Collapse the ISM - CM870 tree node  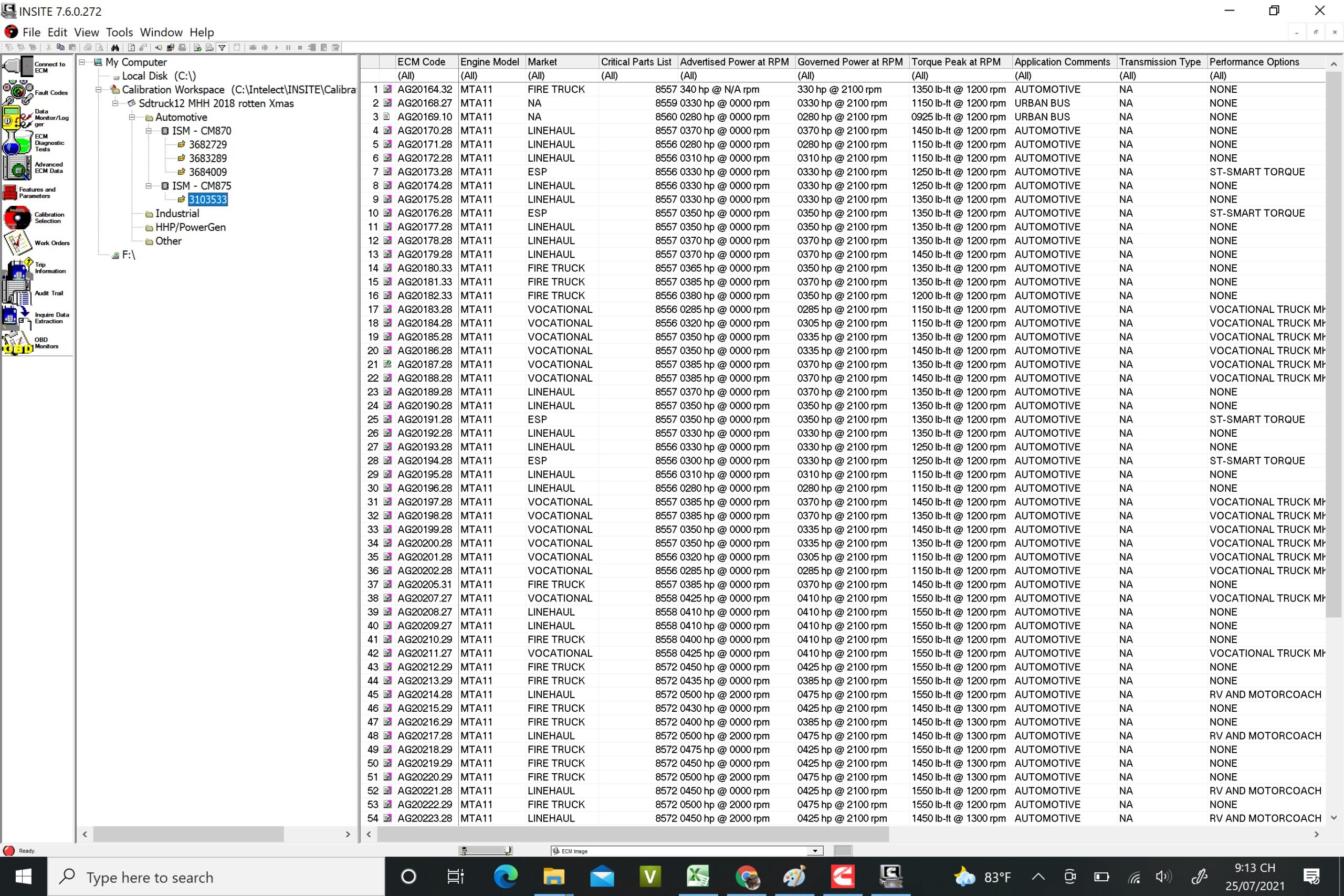(149, 131)
